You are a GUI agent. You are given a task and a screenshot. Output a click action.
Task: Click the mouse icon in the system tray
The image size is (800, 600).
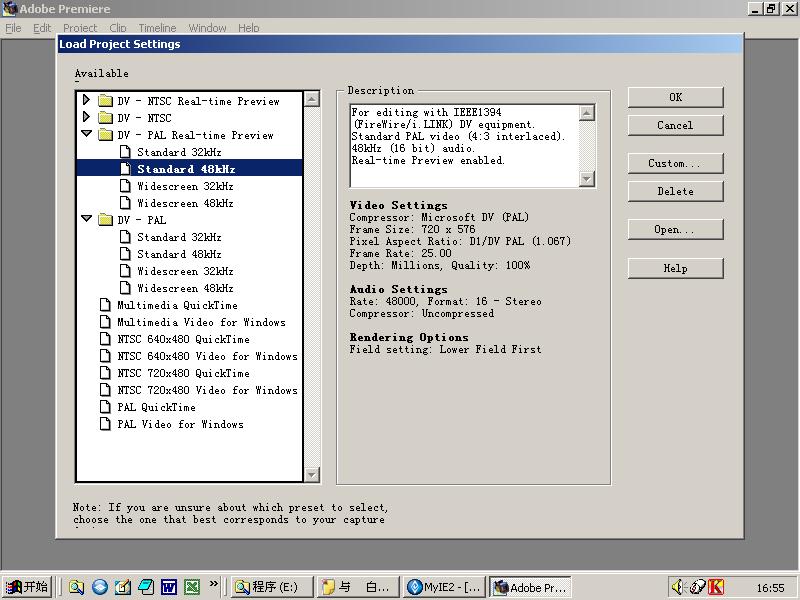[696, 587]
